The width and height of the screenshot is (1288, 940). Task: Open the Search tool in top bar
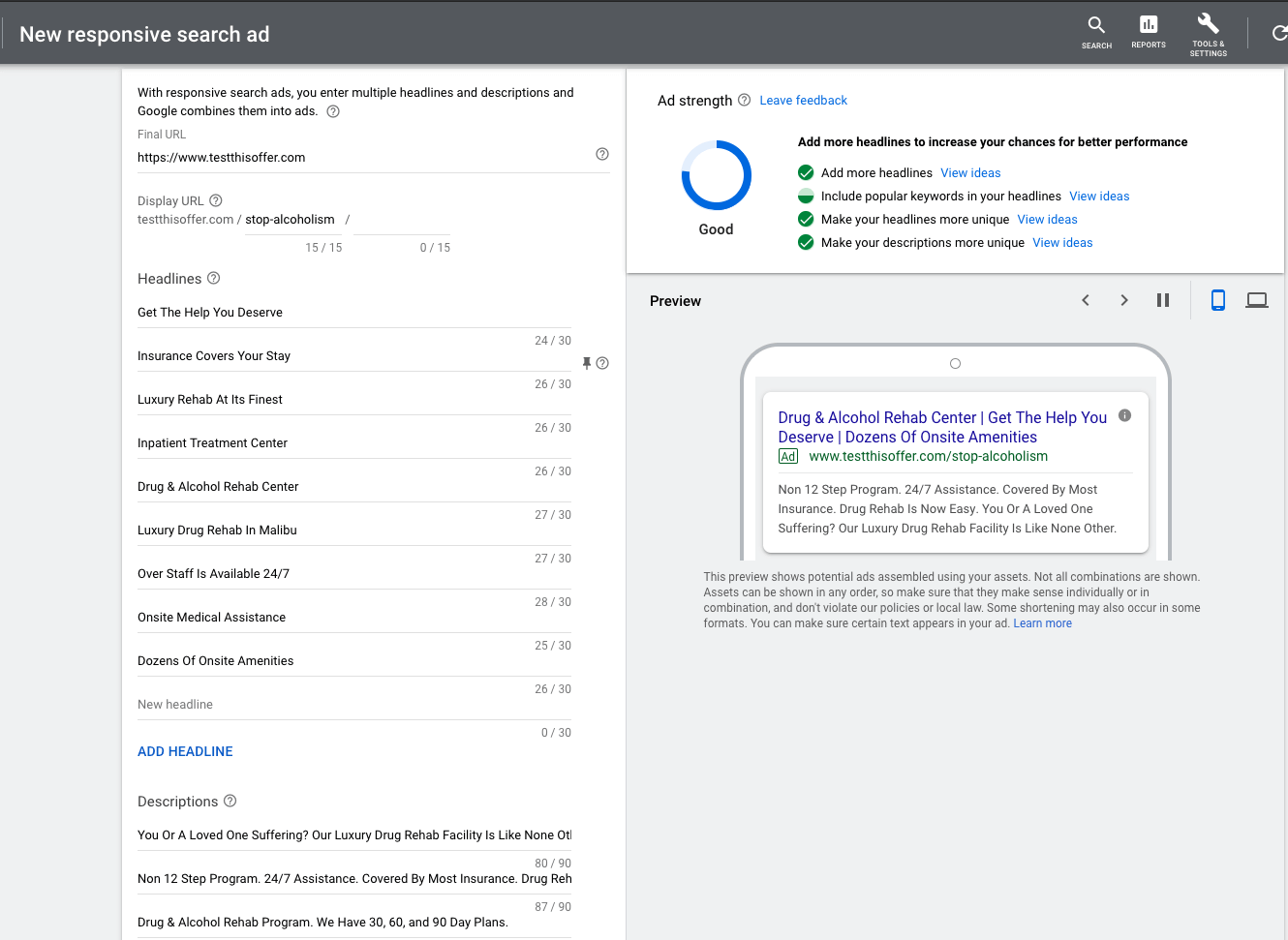[x=1096, y=32]
